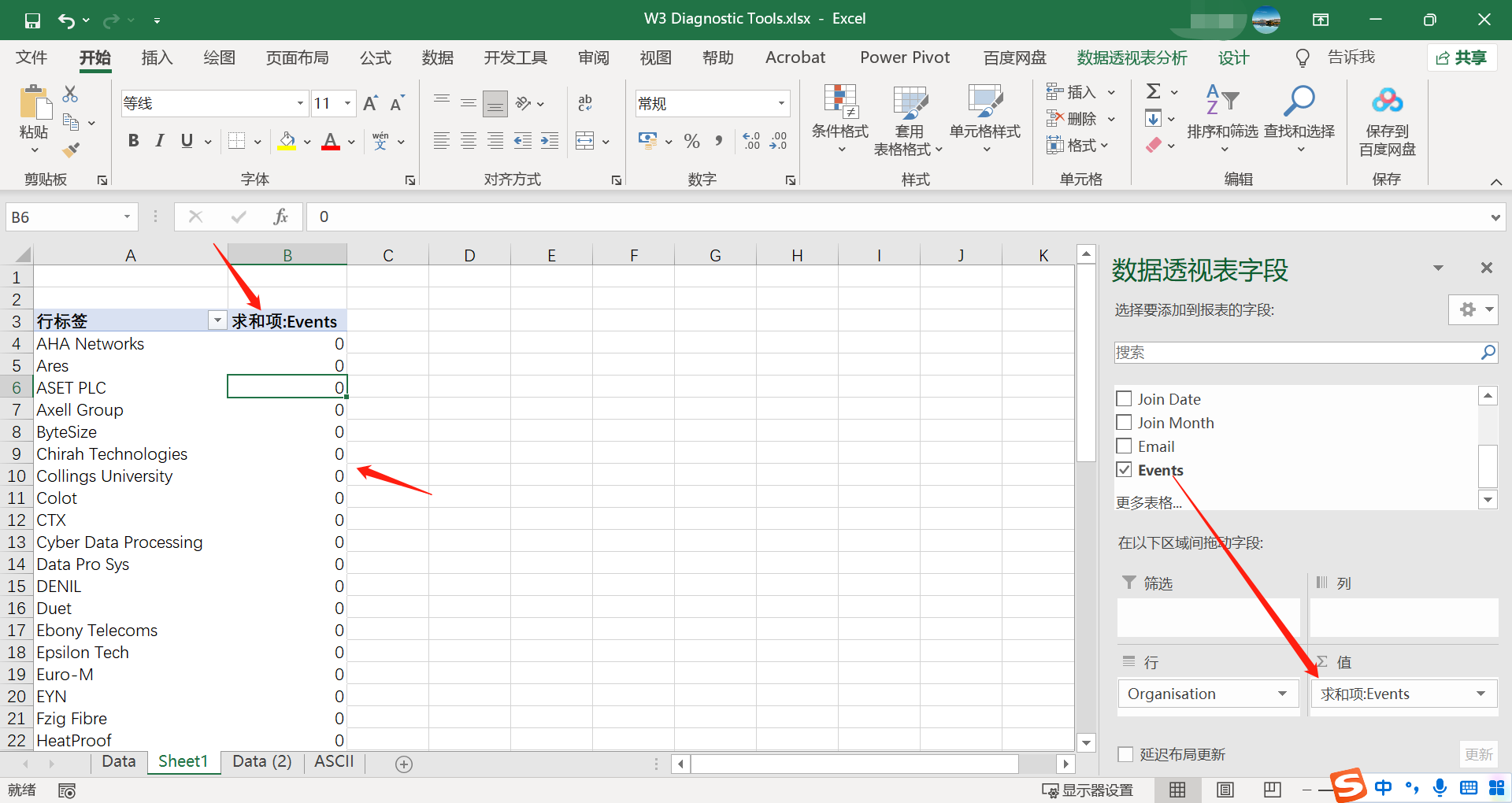Click the 告诉我 Tell Me box
This screenshot has width=1512, height=803.
coord(1336,57)
